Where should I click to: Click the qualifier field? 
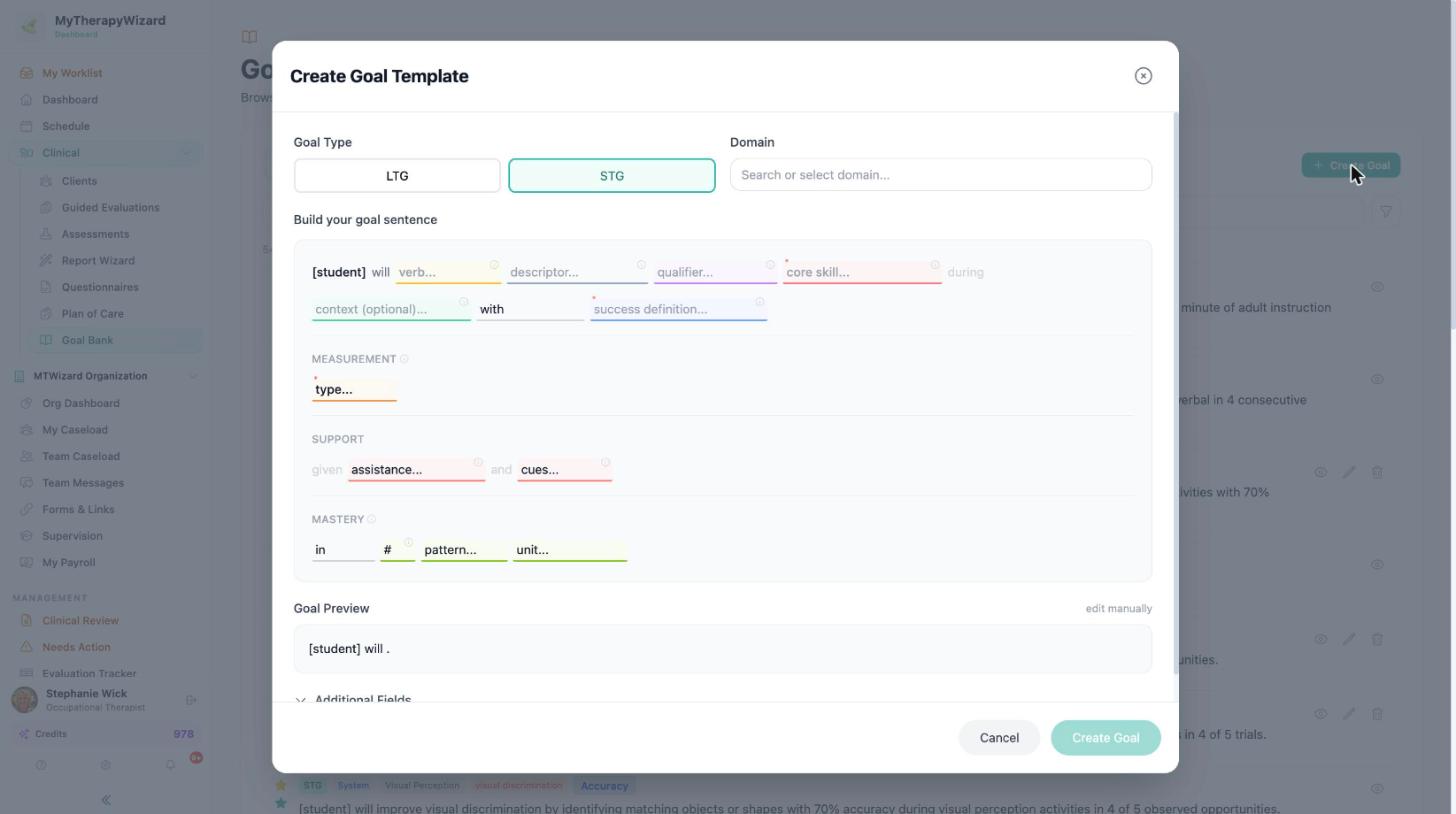pyautogui.click(x=715, y=272)
